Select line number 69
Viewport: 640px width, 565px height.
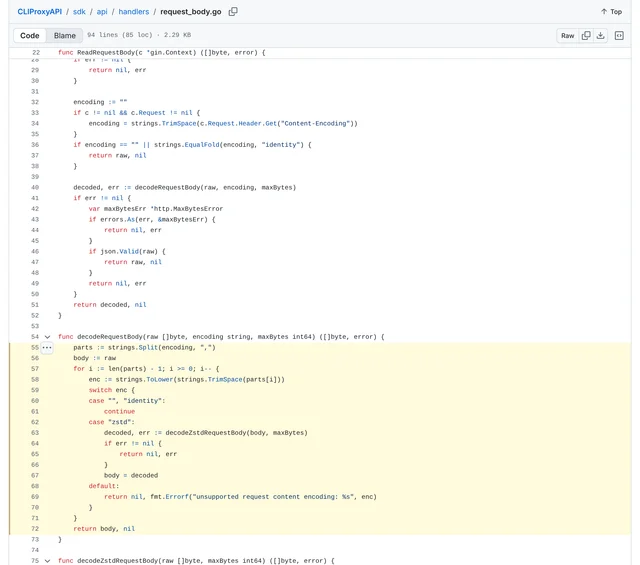pyautogui.click(x=35, y=497)
